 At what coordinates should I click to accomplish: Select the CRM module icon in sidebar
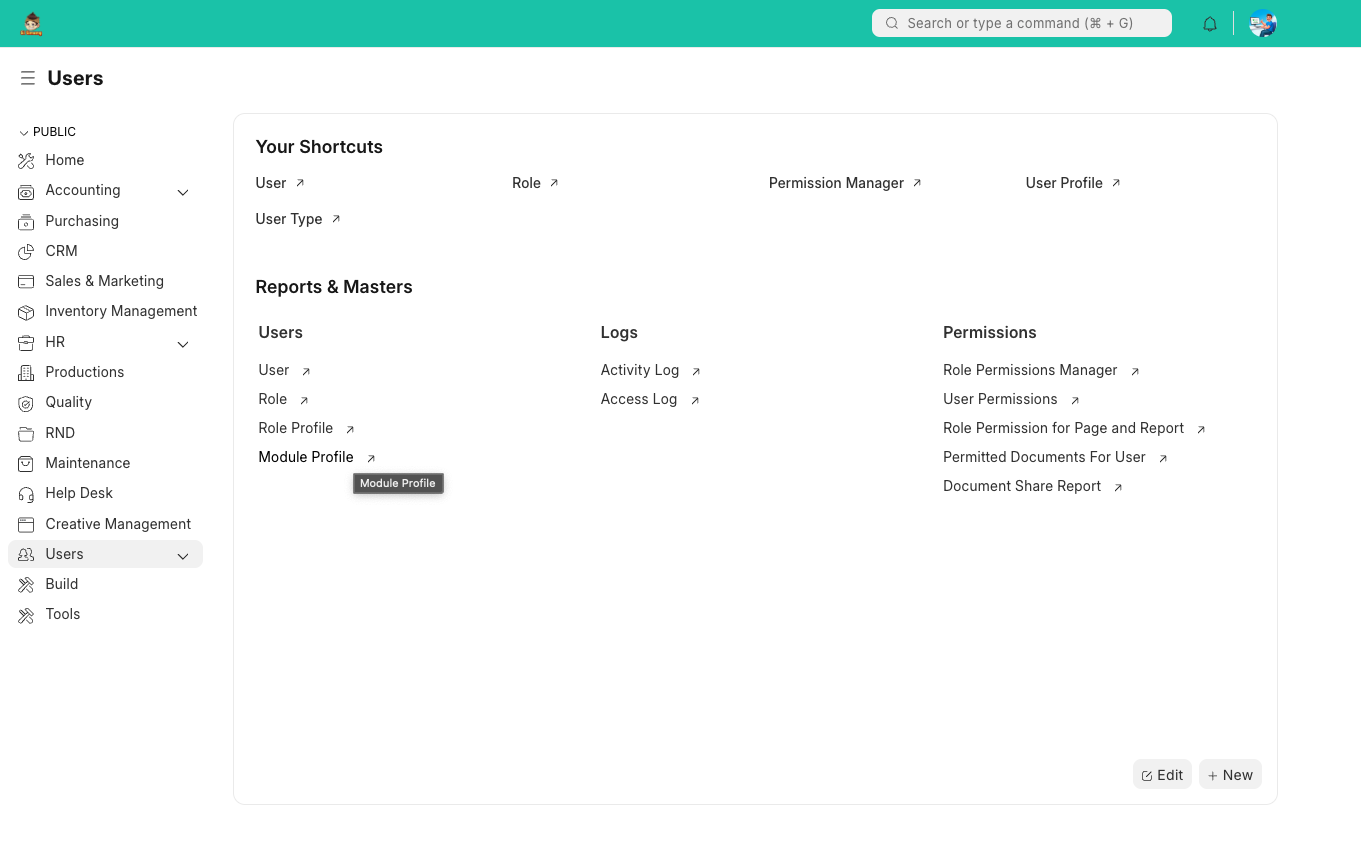pos(26,251)
